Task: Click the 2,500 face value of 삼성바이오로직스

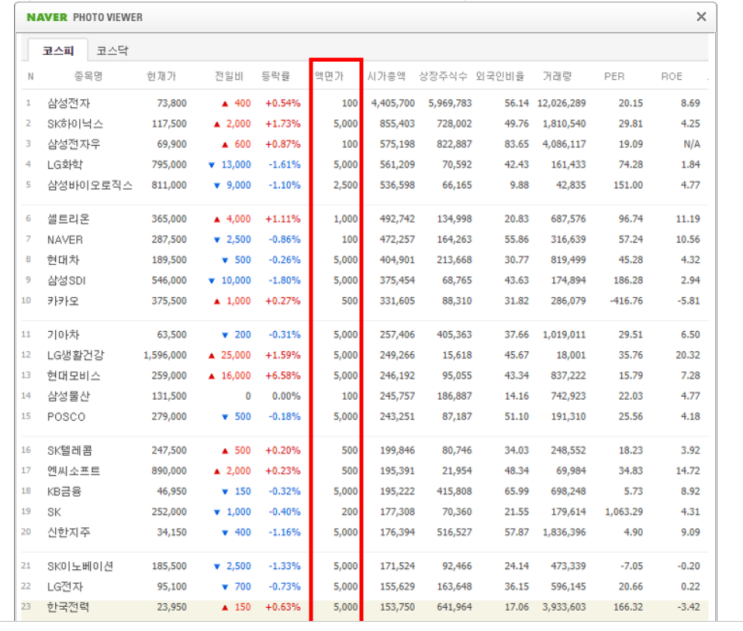Action: (345, 185)
